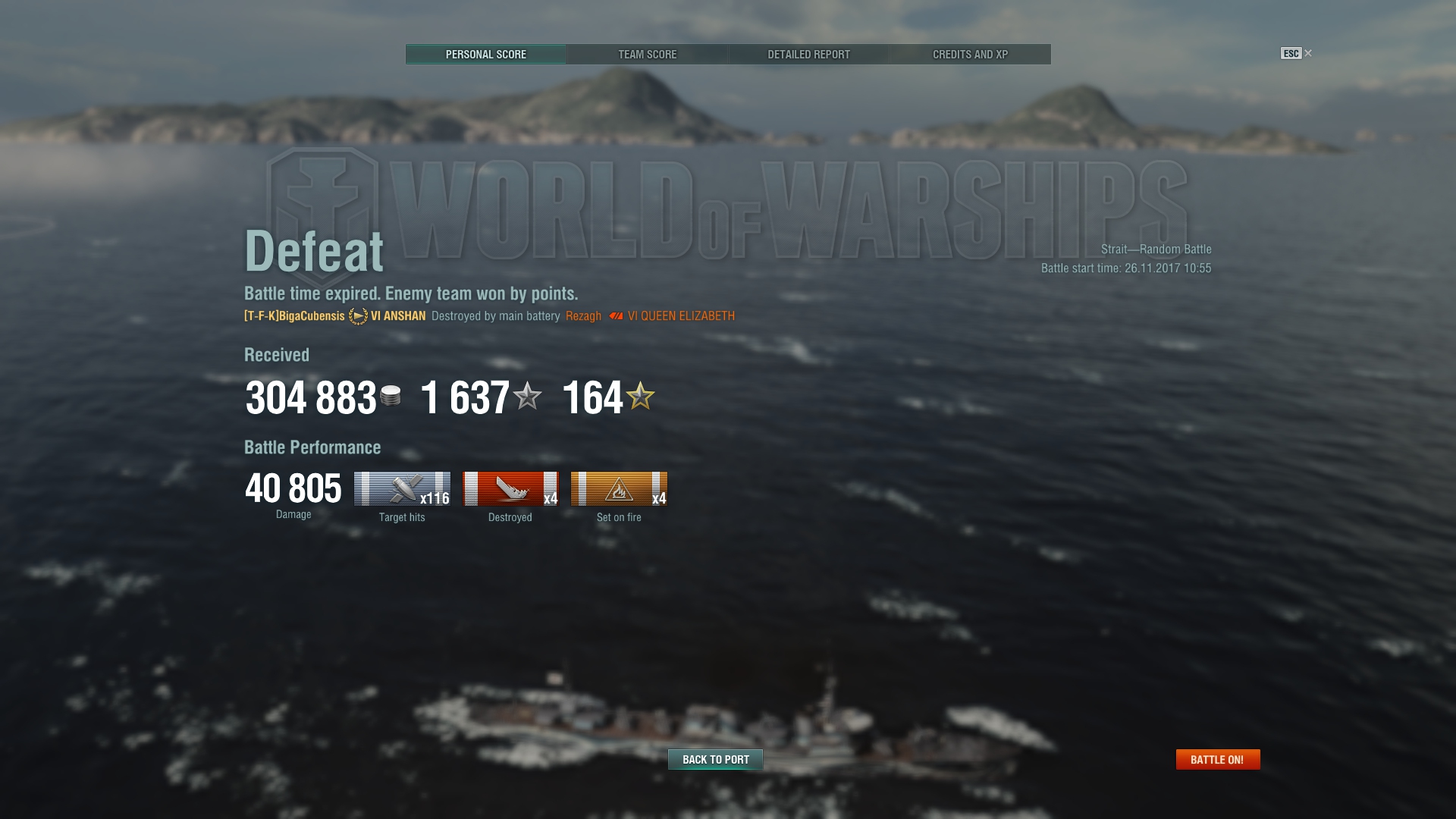Click the red Destroyed ribbon
The width and height of the screenshot is (1456, 819).
(510, 488)
